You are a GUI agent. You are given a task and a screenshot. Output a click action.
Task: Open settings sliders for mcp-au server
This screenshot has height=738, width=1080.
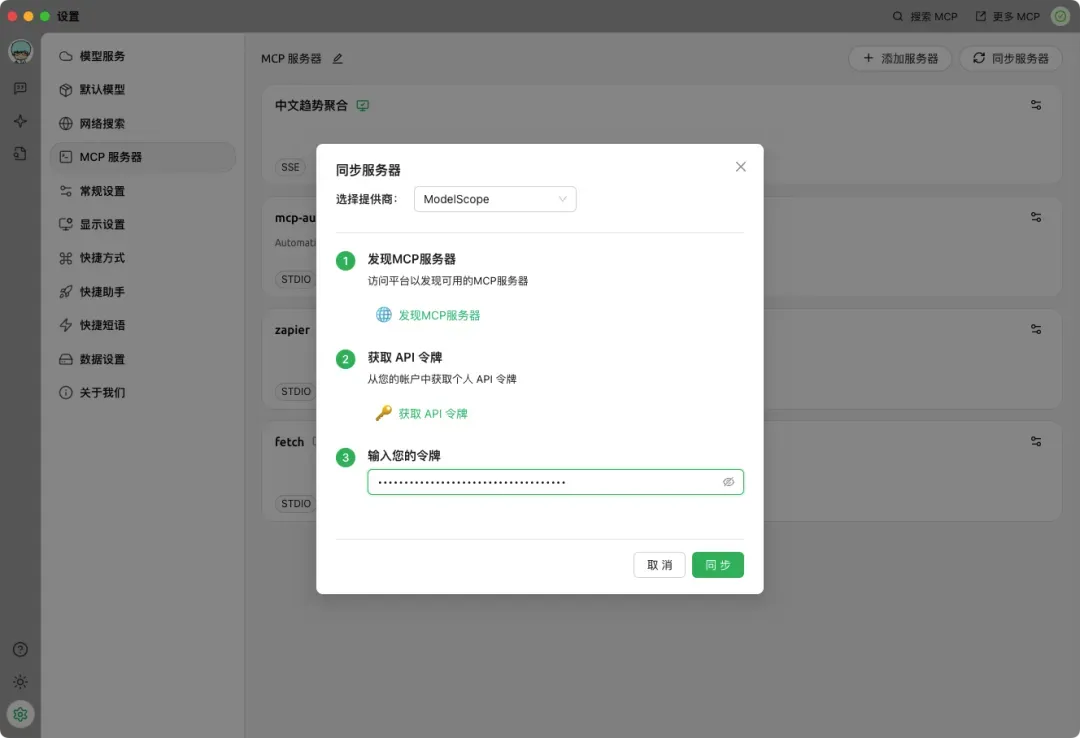tap(1036, 217)
